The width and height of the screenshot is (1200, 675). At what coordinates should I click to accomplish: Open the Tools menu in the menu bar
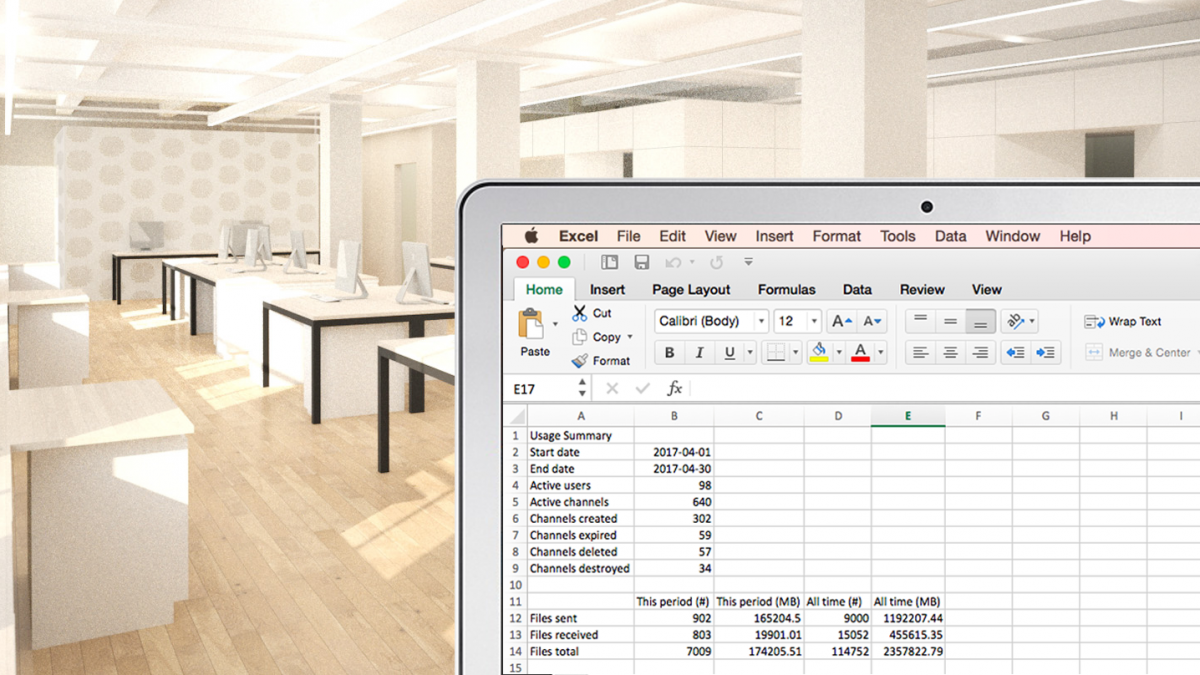point(897,236)
